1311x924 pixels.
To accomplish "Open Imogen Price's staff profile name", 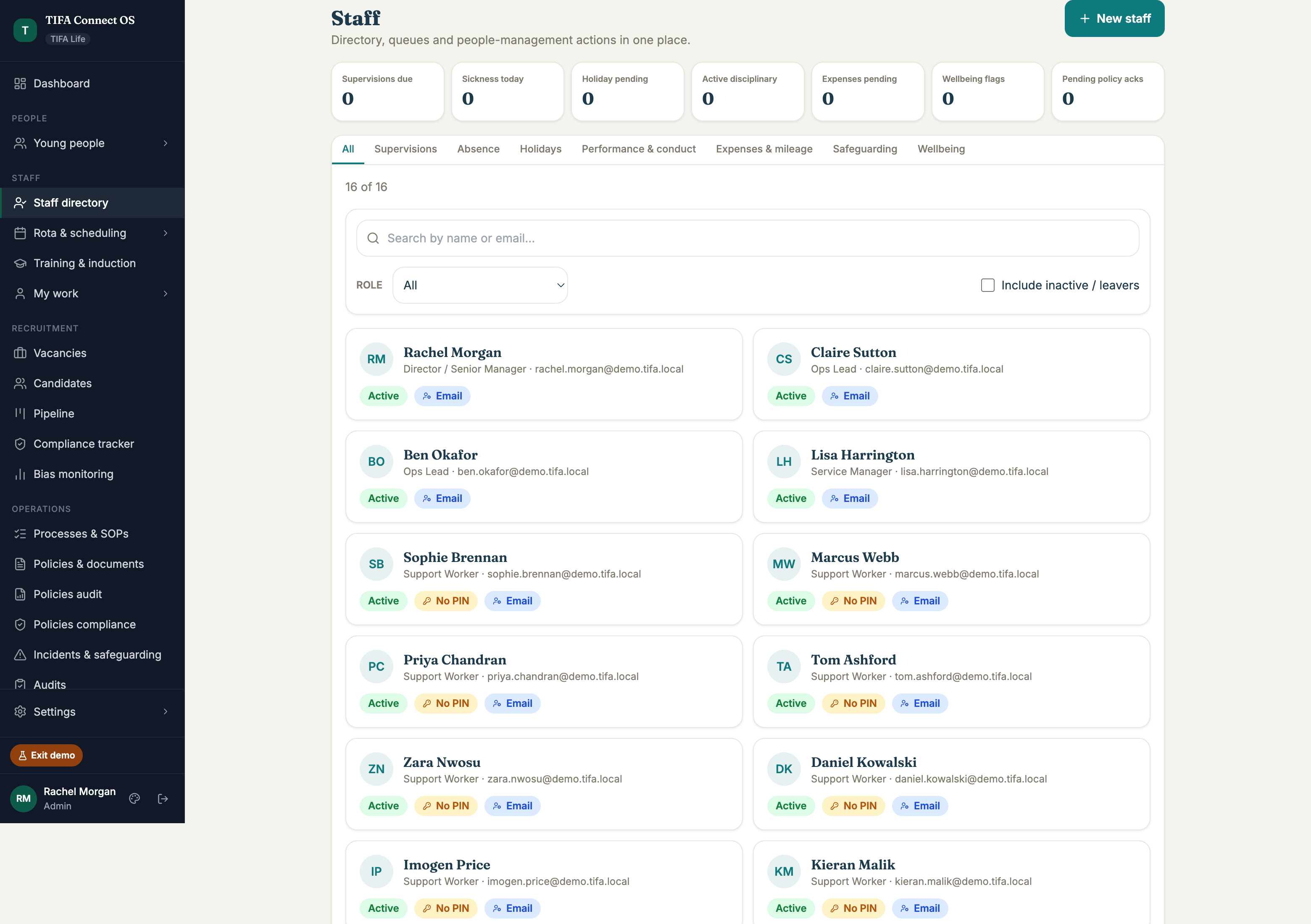I will 447,865.
